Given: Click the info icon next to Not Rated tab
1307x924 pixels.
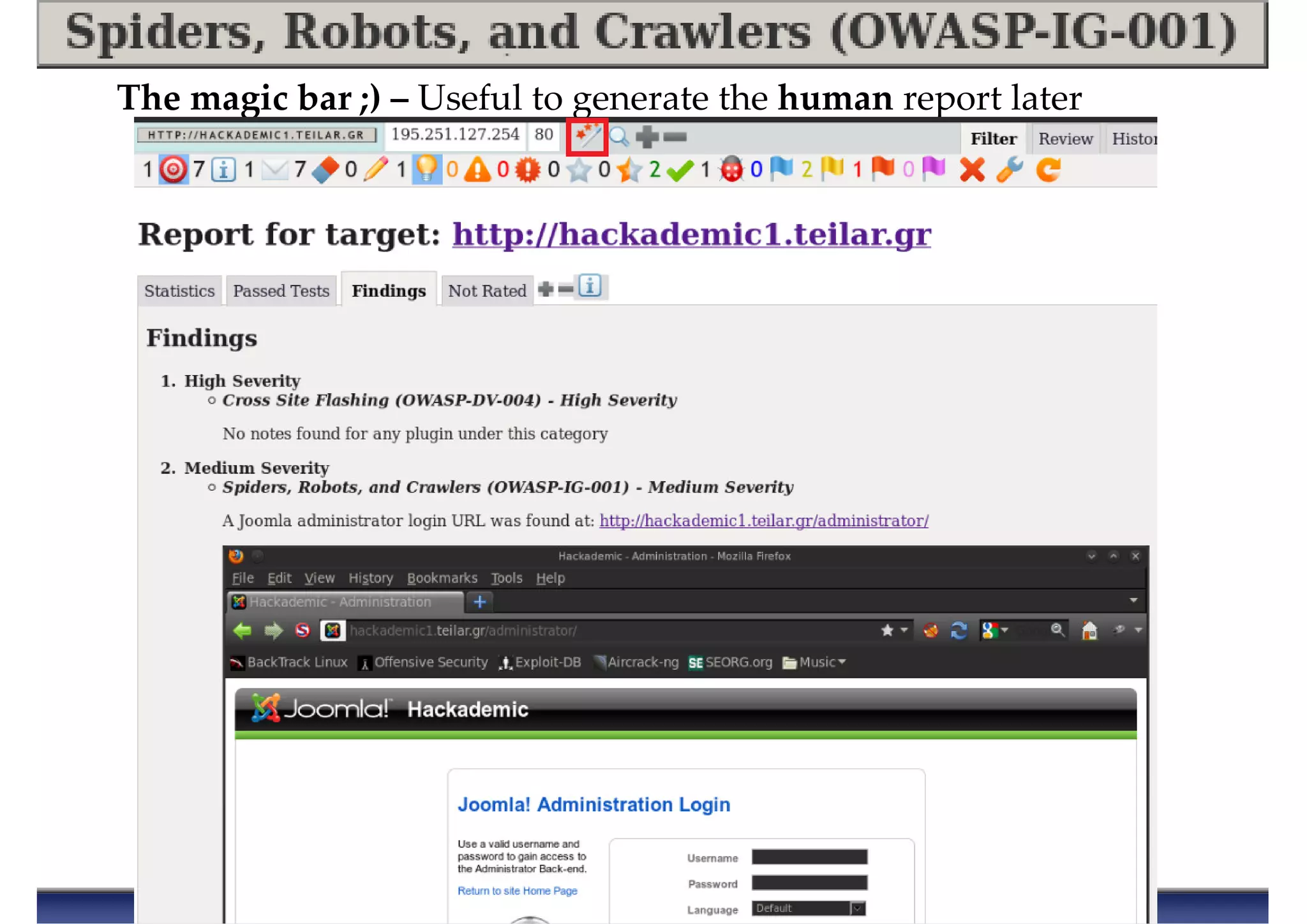Looking at the screenshot, I should (590, 286).
